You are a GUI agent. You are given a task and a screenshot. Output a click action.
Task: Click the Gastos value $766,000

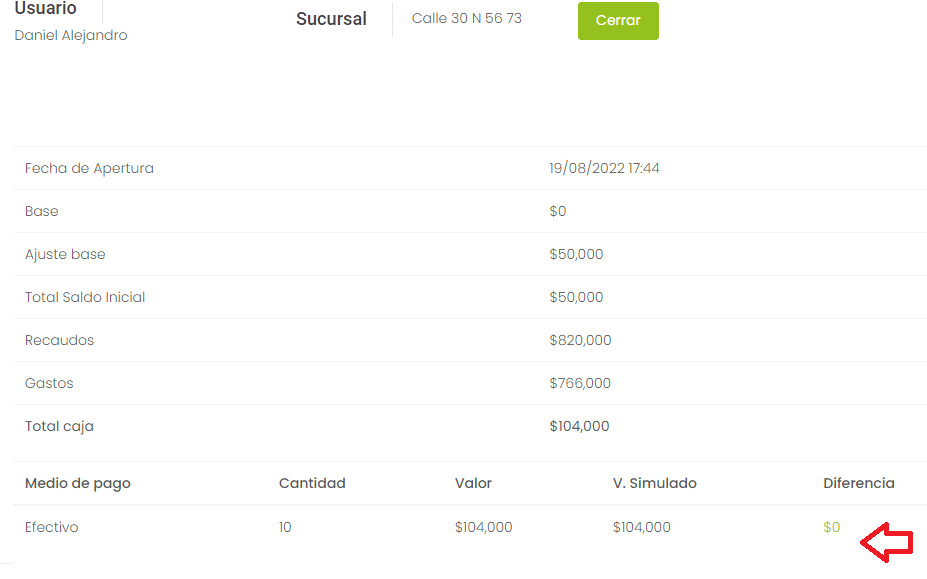pyautogui.click(x=580, y=383)
